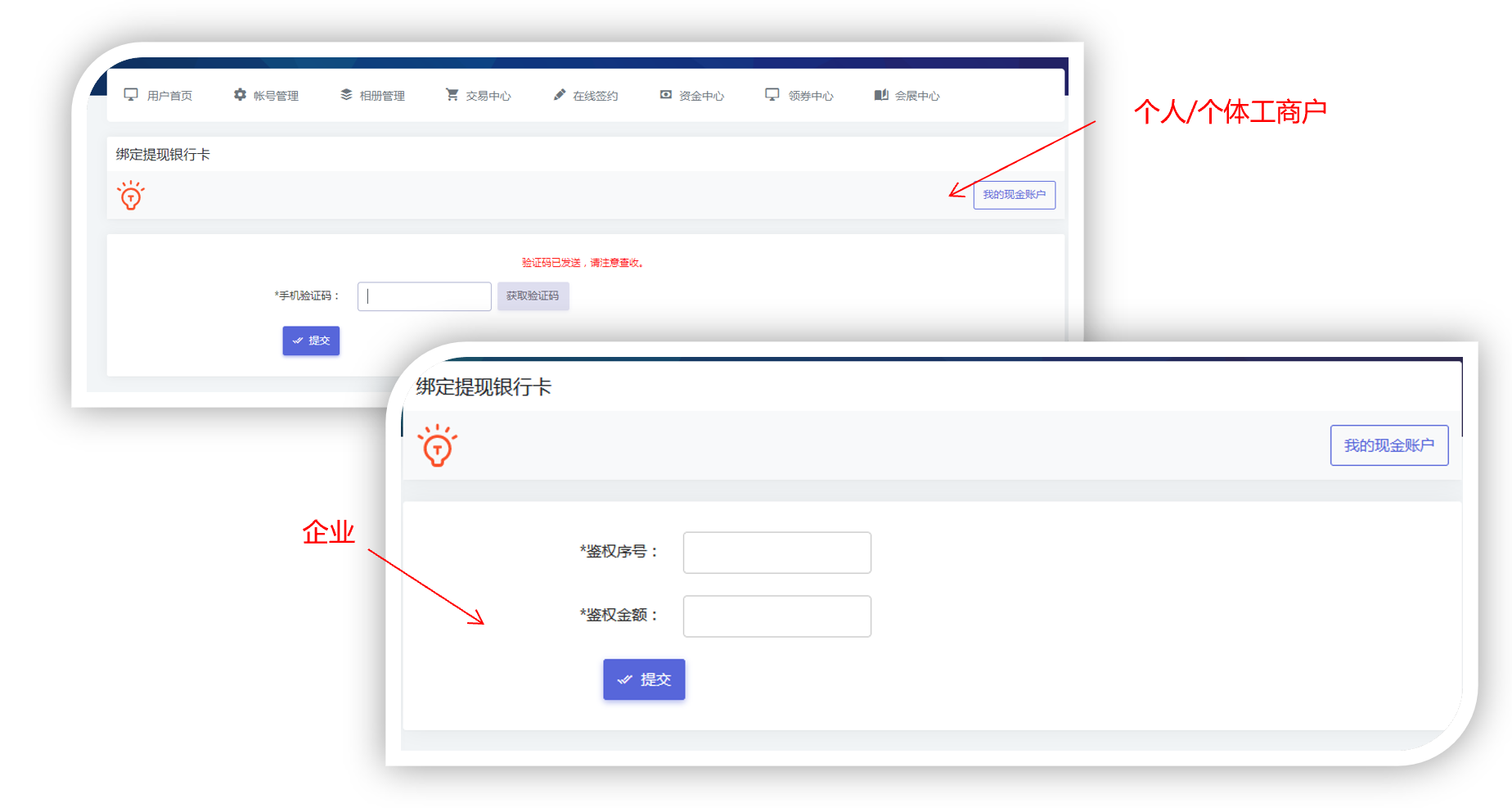
Task: Focus the 鉴权金额 input field
Action: (x=777, y=616)
